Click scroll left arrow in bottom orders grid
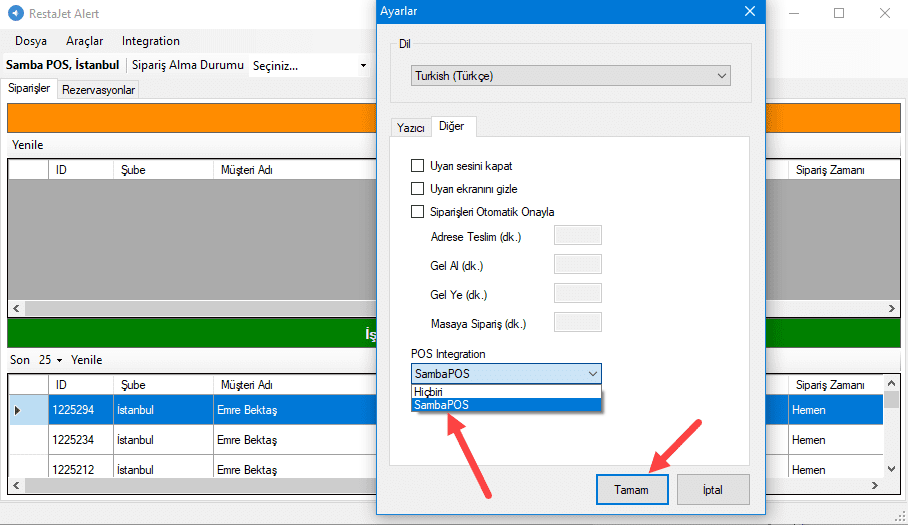This screenshot has height=525, width=908. pyautogui.click(x=14, y=485)
